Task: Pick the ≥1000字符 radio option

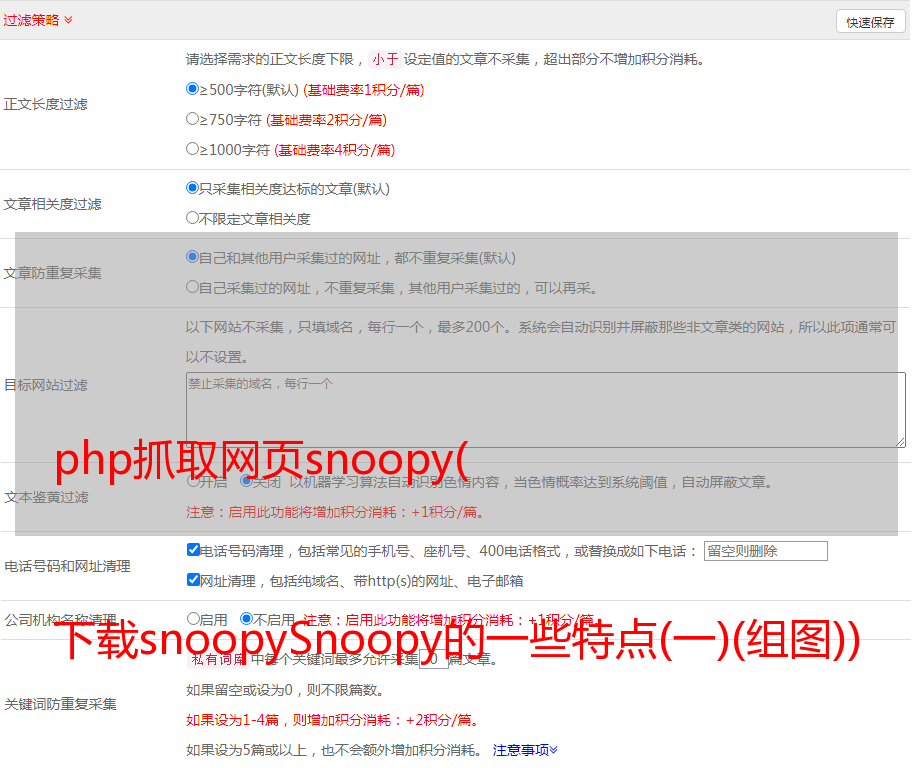Action: click(192, 148)
